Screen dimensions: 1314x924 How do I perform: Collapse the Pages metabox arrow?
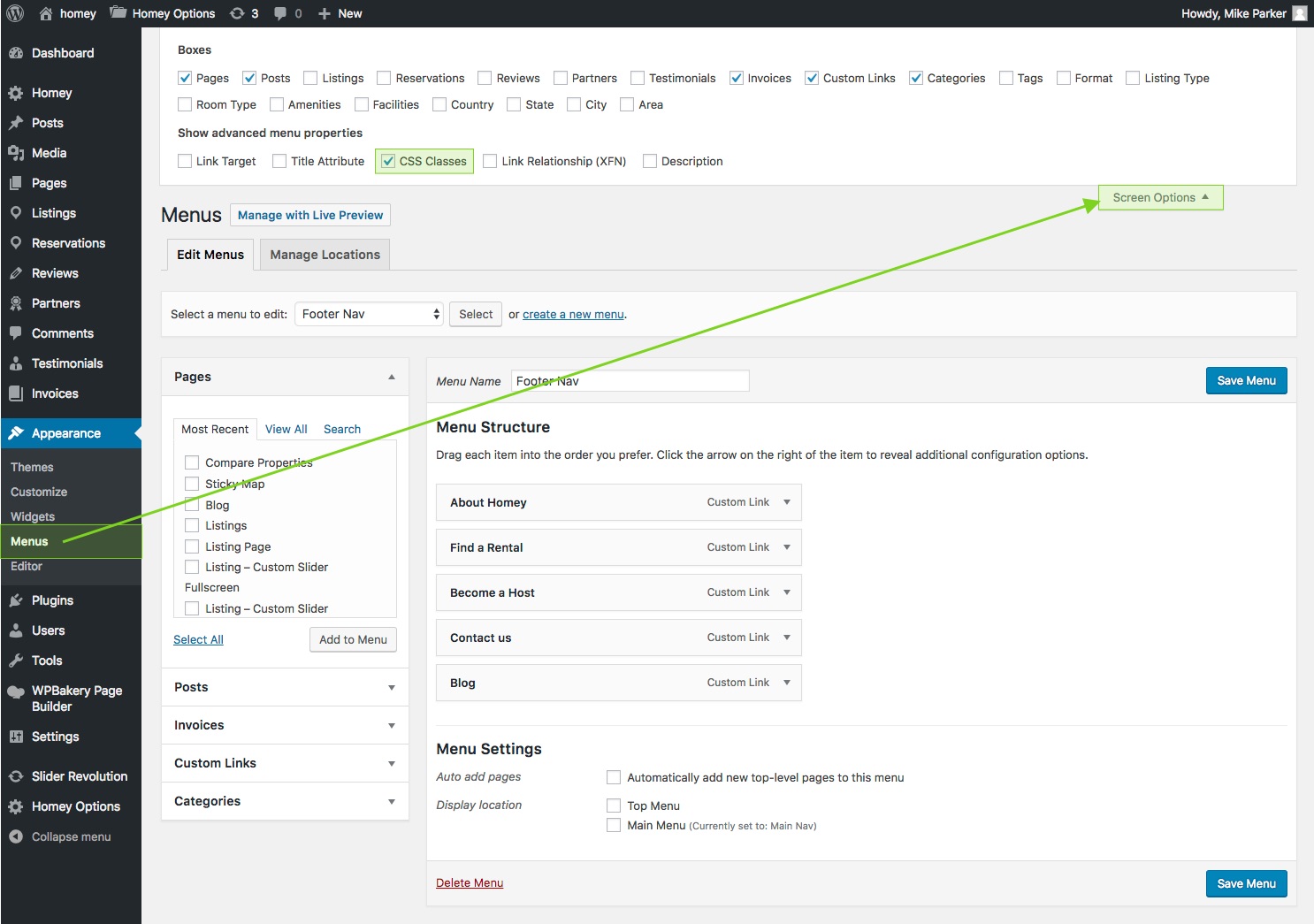(x=392, y=377)
